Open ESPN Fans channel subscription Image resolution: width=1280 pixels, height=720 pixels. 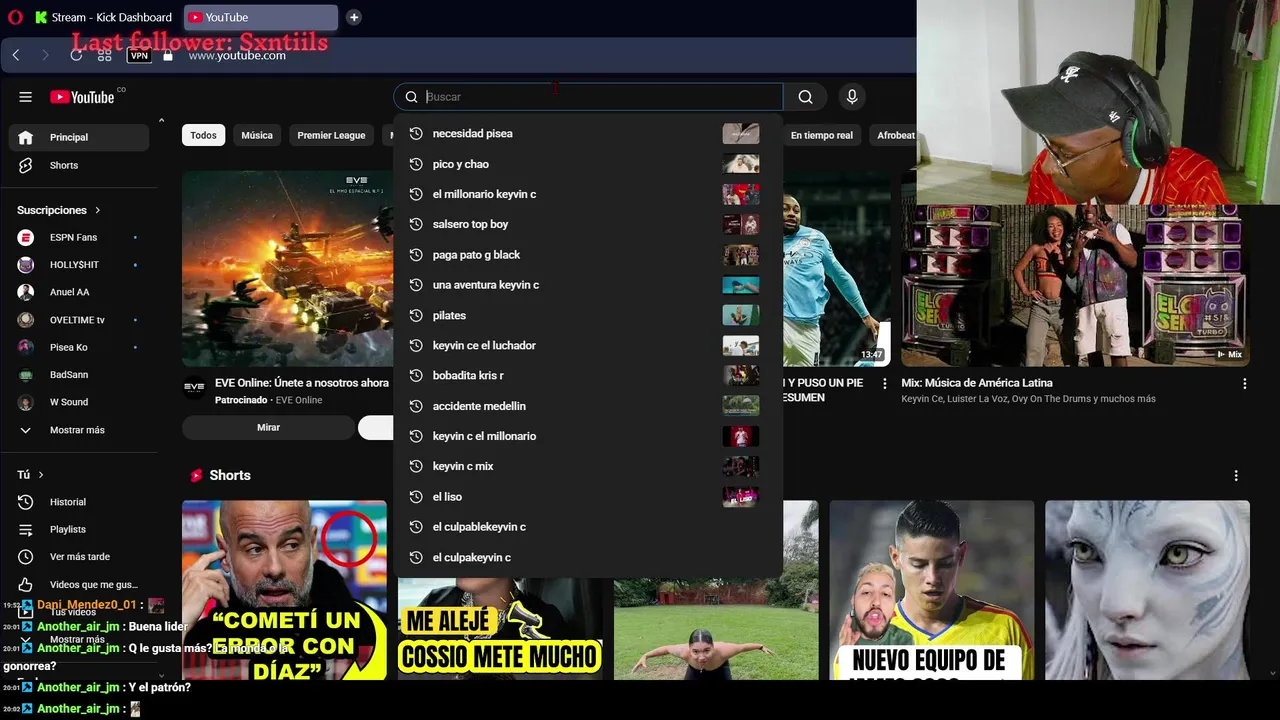click(x=79, y=237)
